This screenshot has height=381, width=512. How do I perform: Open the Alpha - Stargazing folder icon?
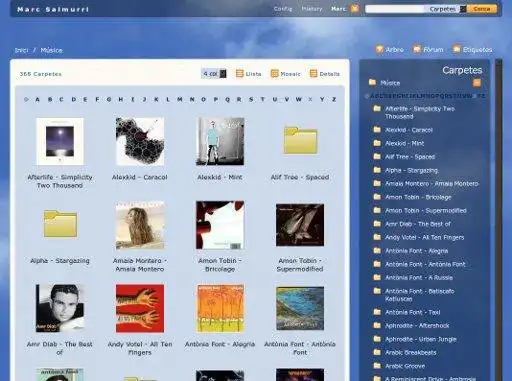click(x=60, y=224)
